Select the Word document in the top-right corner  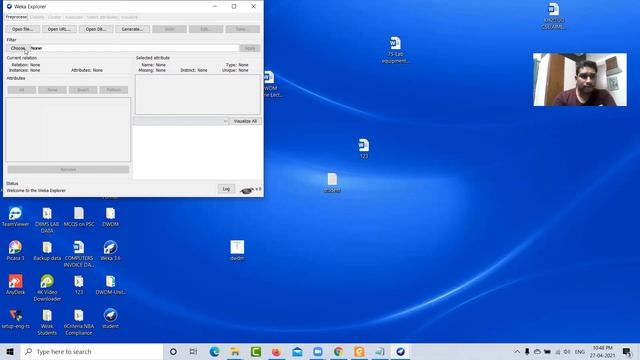click(x=553, y=16)
